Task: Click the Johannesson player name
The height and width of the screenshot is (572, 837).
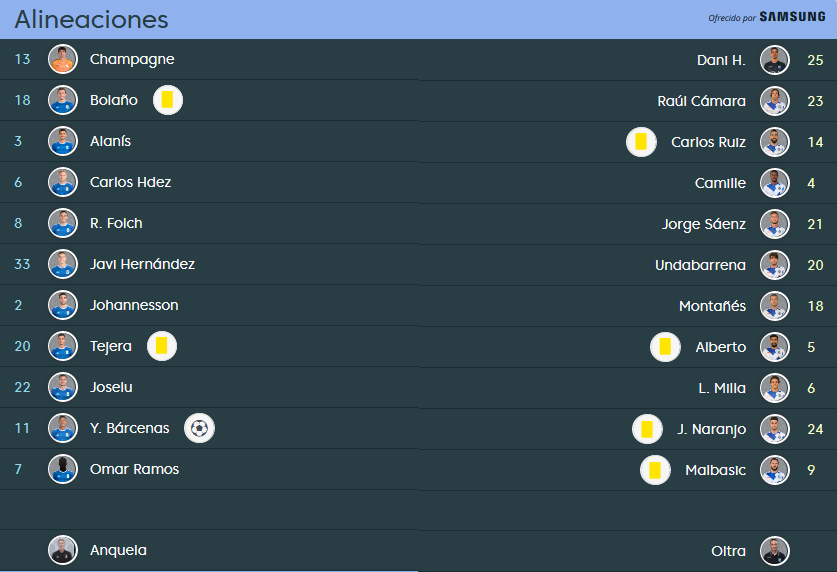Action: tap(134, 305)
